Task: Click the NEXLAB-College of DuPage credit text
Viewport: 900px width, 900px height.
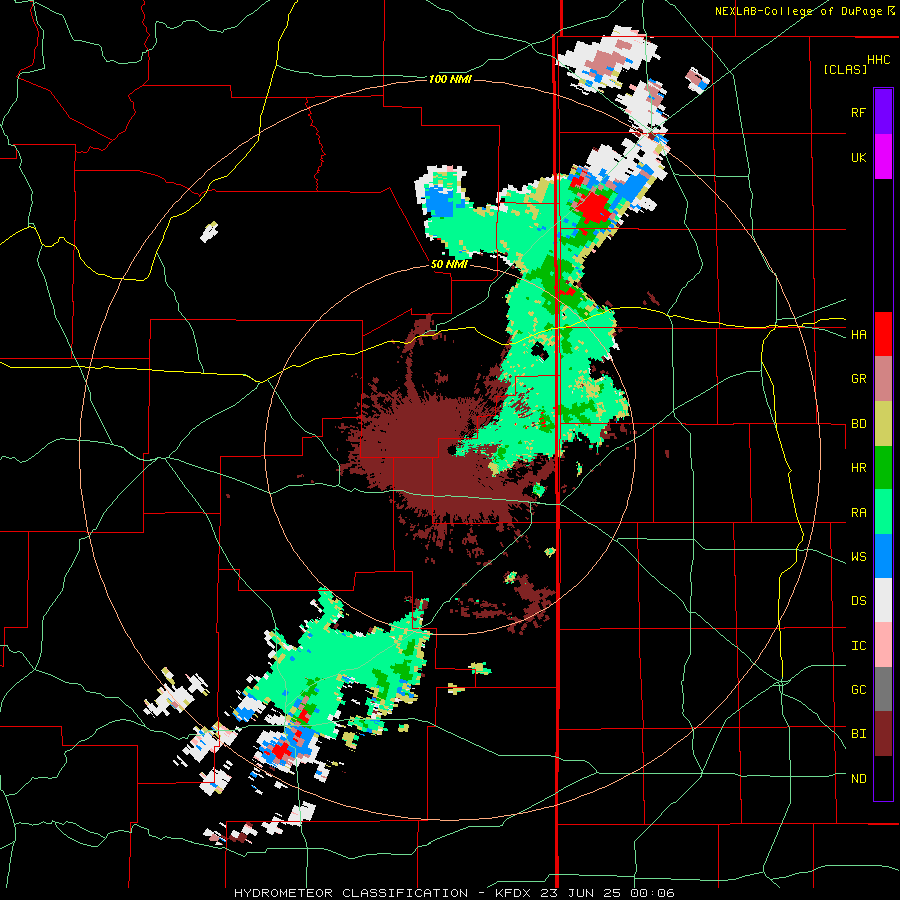Action: point(798,11)
